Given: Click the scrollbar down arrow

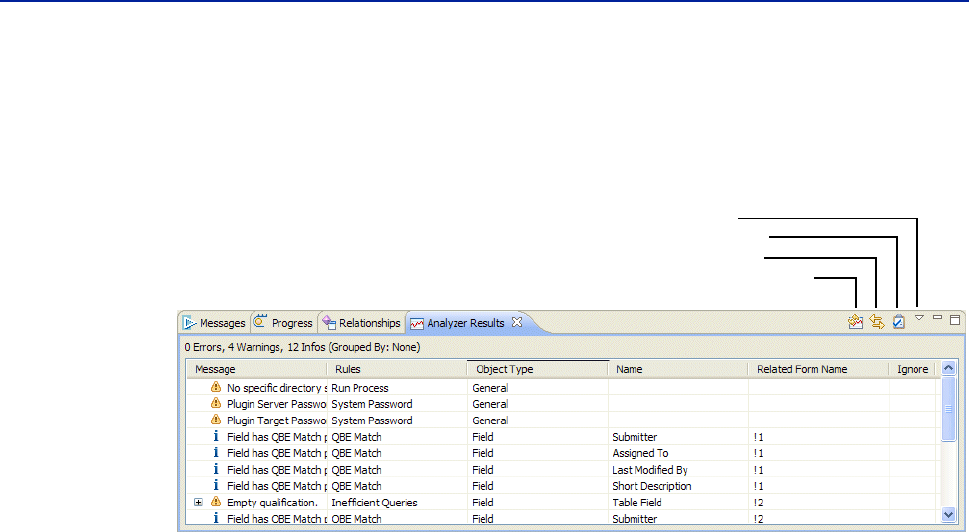Looking at the screenshot, I should pos(949,514).
